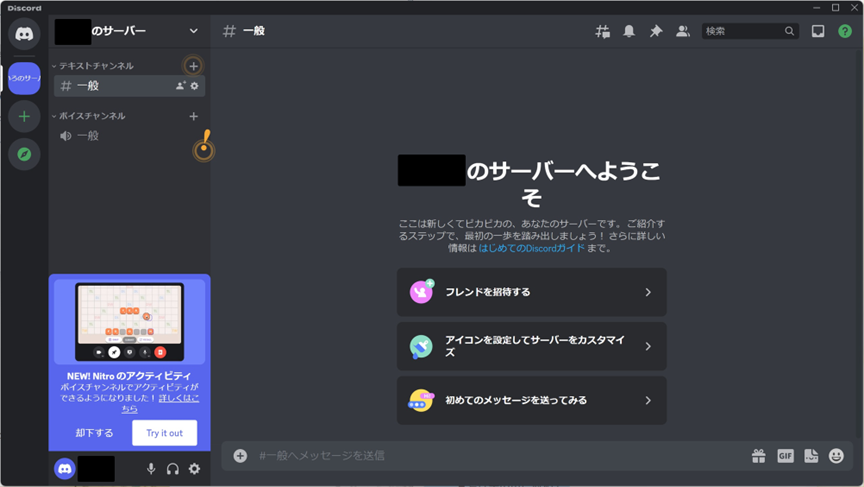The height and width of the screenshot is (487, 864).
Task: Select the 一般 text channel
Action: pos(129,86)
